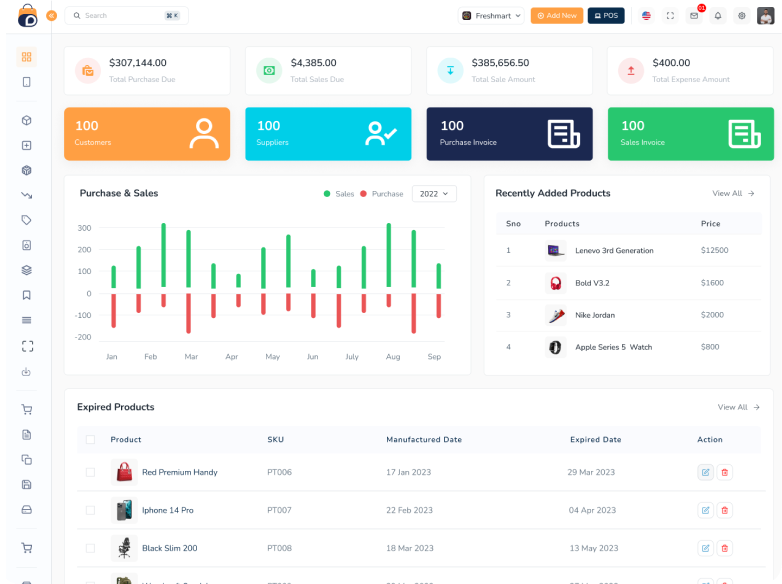This screenshot has height=584, width=782.
Task: Click the document file icon in sidebar
Action: 26,435
